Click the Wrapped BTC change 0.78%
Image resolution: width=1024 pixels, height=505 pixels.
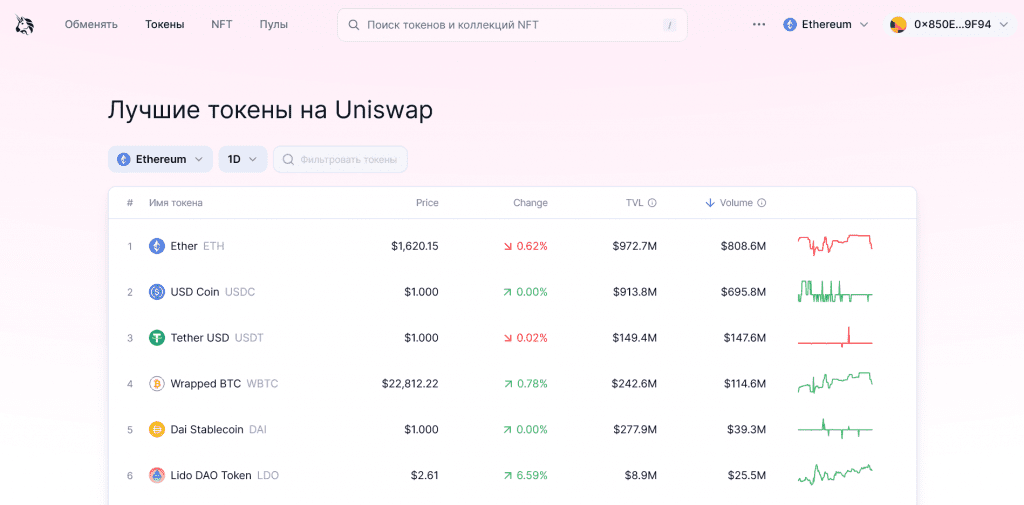(x=532, y=383)
